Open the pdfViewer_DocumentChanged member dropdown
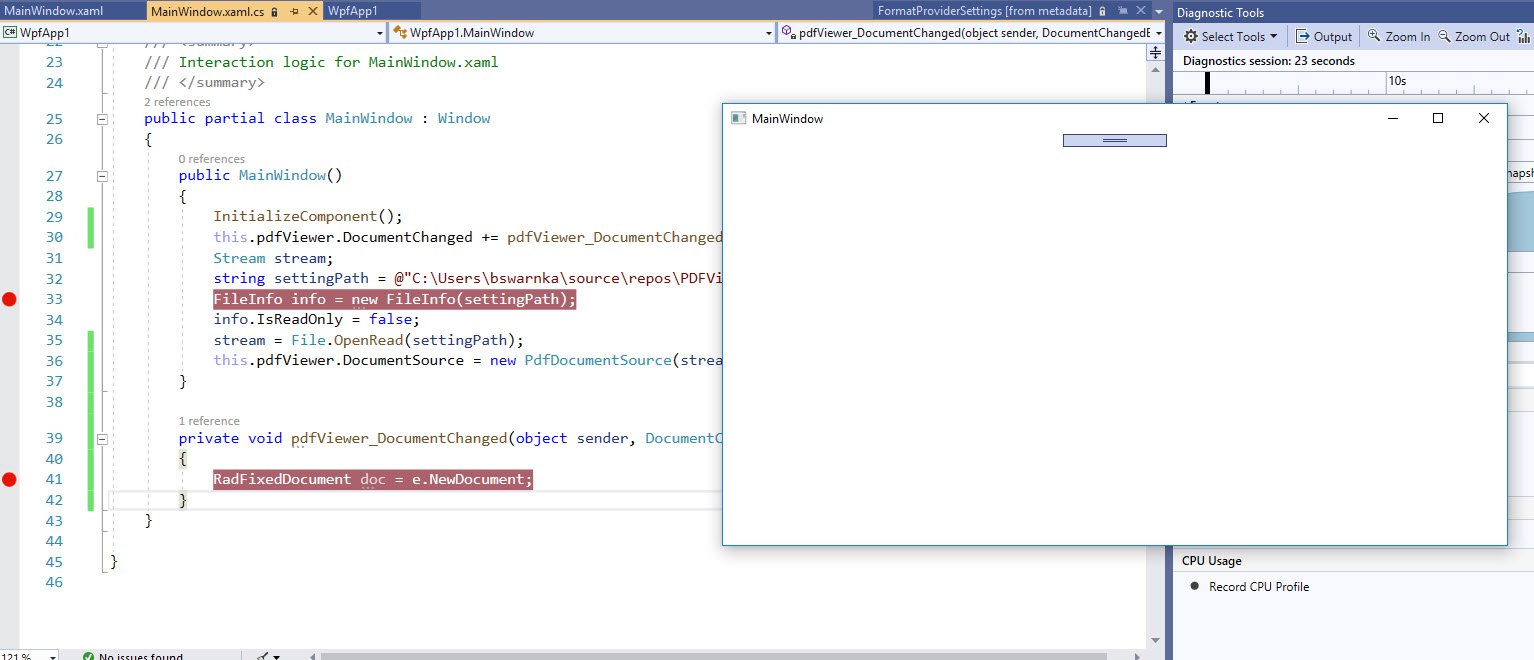 972,33
